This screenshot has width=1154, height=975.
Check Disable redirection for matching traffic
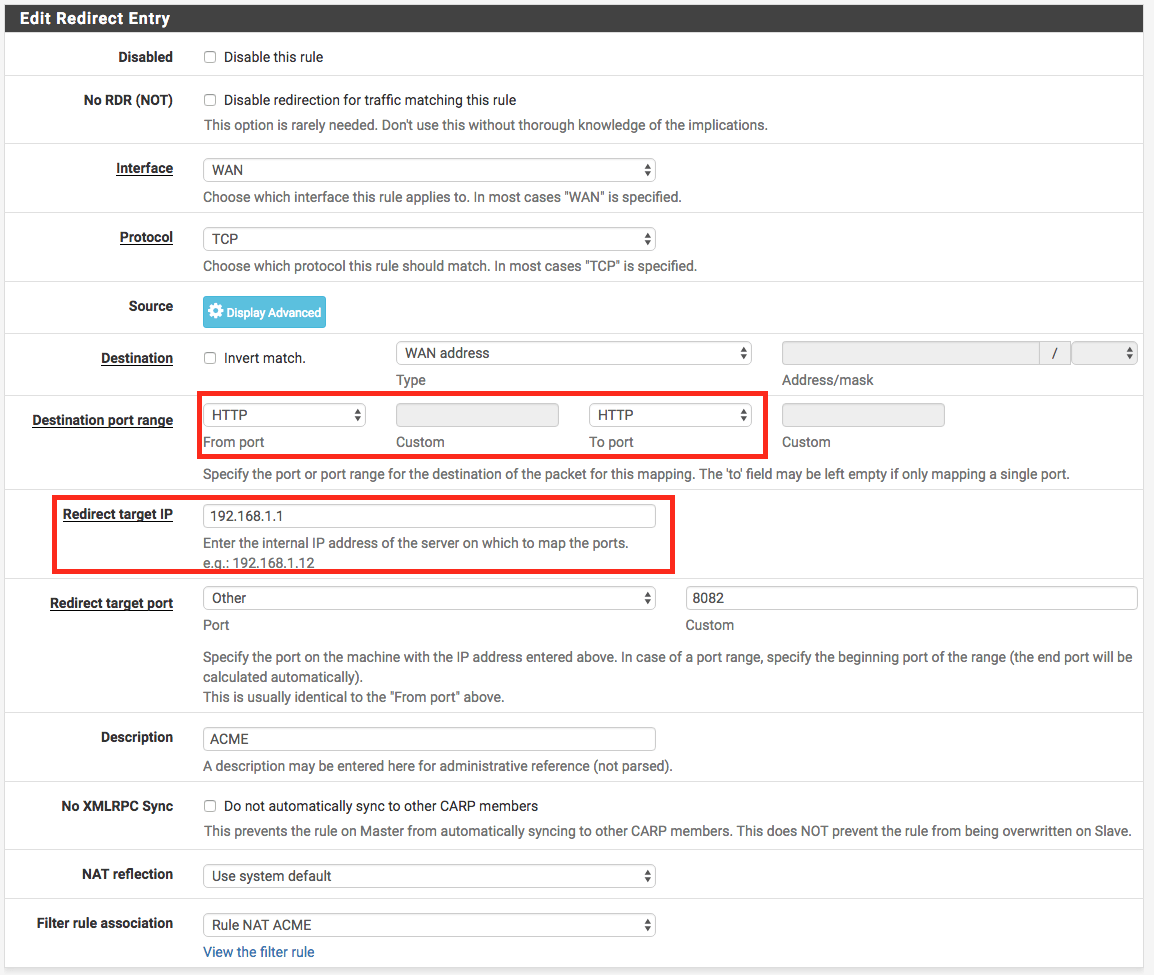point(210,100)
